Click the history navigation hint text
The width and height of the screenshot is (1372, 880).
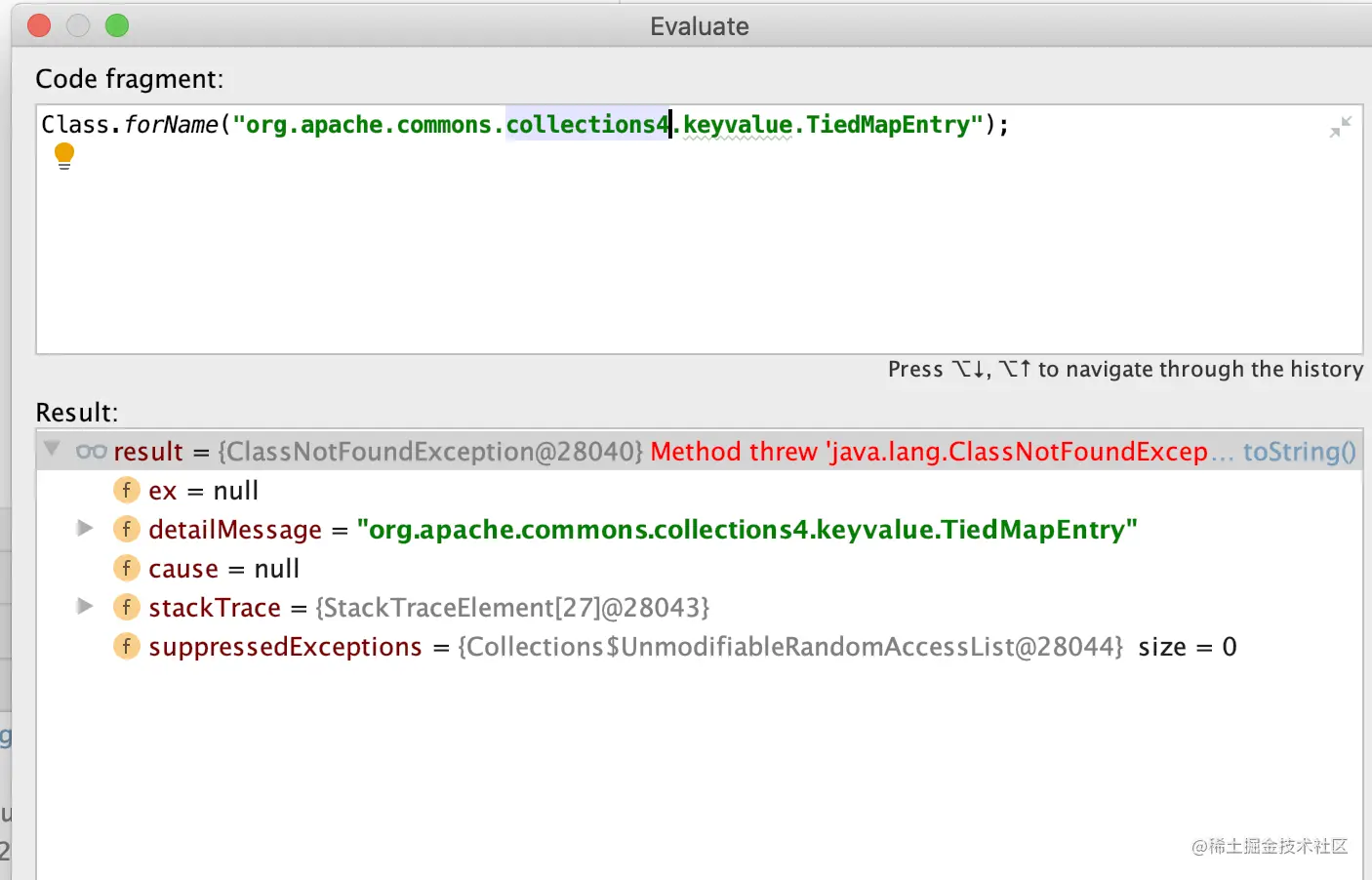(x=1125, y=370)
